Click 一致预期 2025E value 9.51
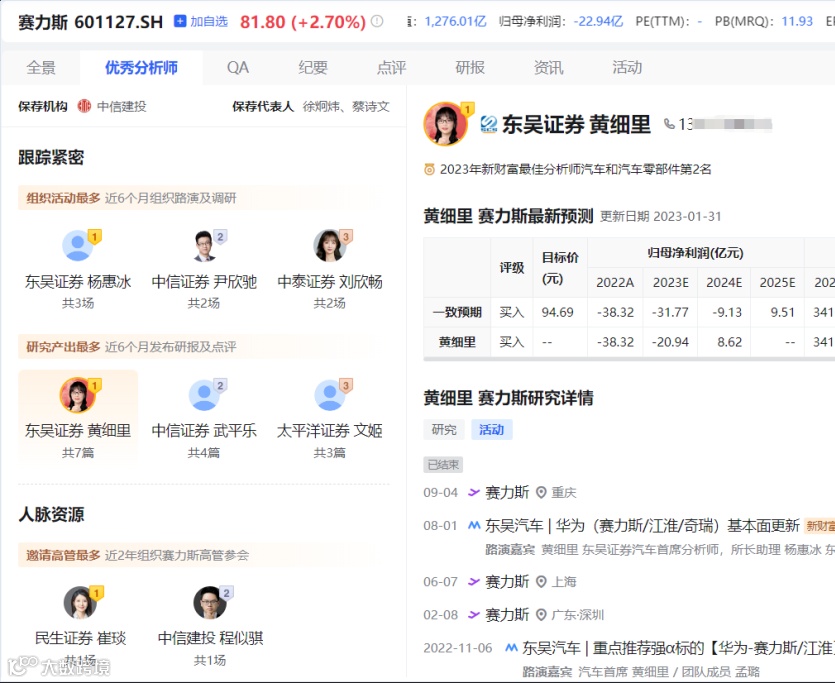The width and height of the screenshot is (835, 683). [782, 312]
